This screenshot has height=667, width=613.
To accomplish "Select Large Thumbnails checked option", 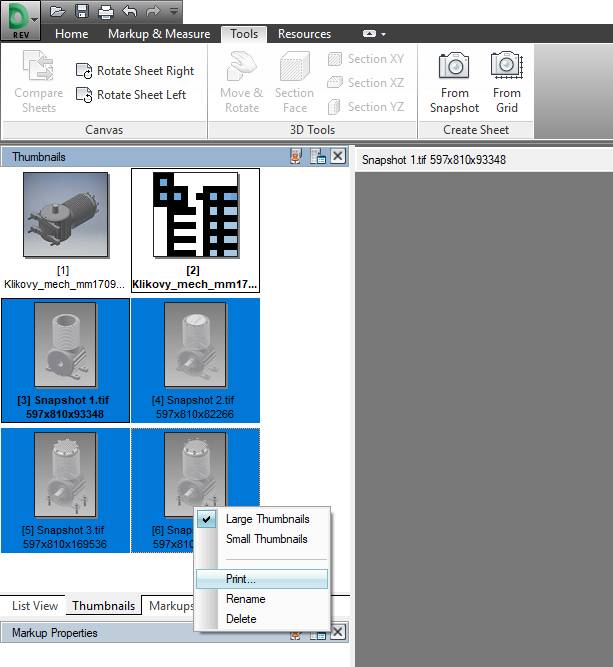I will click(x=266, y=519).
